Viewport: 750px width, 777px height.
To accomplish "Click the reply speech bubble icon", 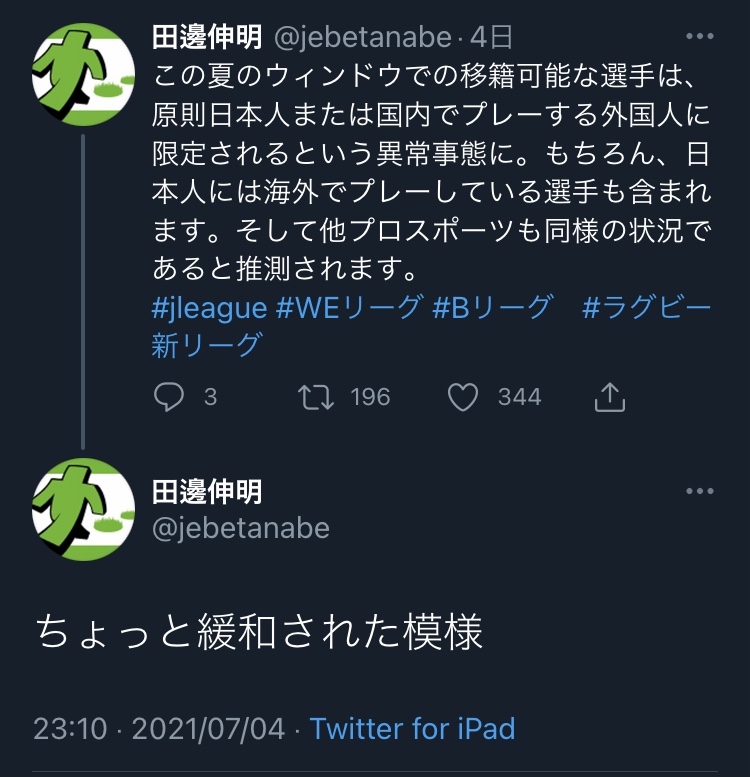I will point(169,397).
